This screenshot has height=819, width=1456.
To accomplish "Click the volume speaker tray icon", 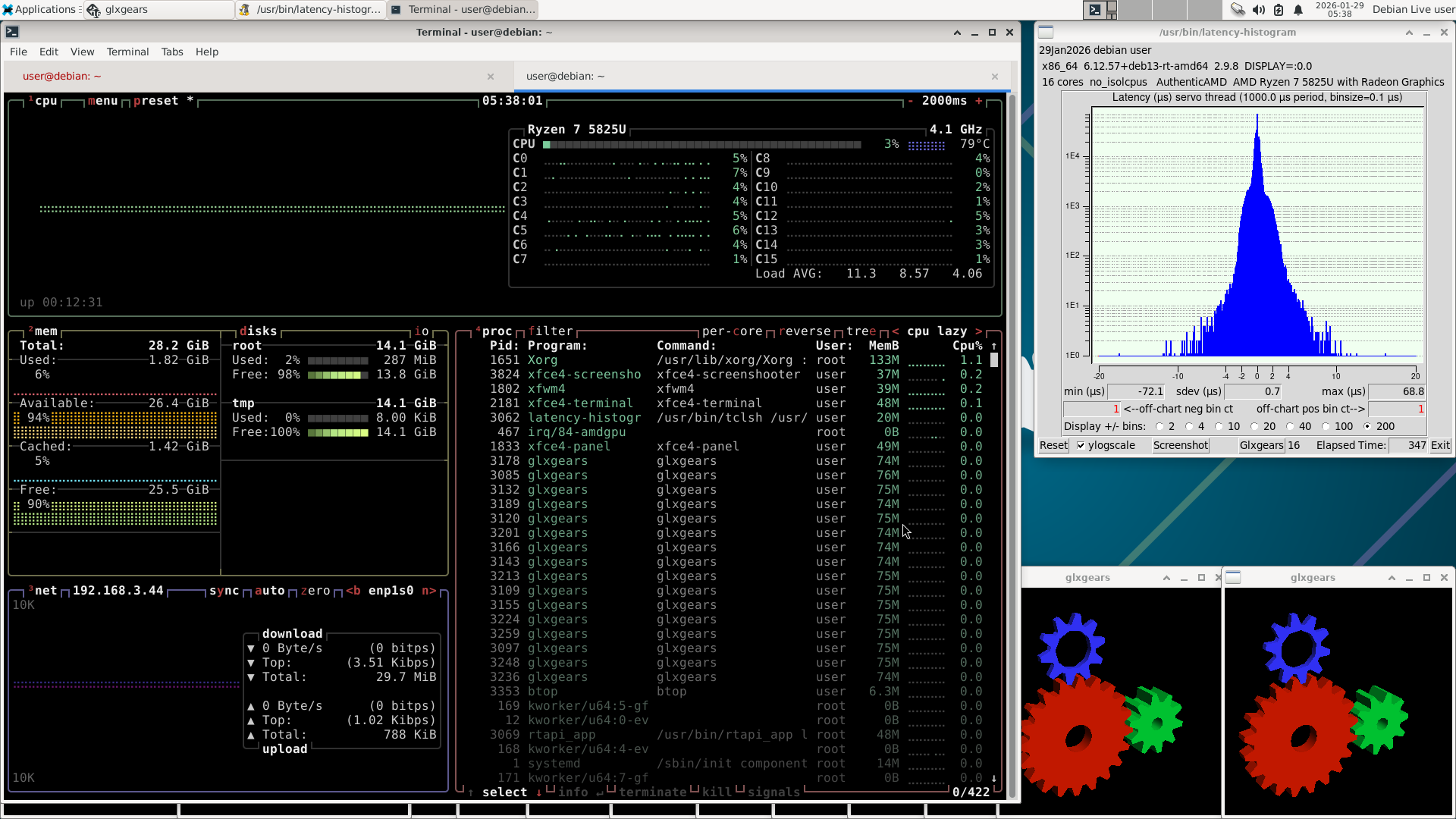I will (x=1259, y=10).
